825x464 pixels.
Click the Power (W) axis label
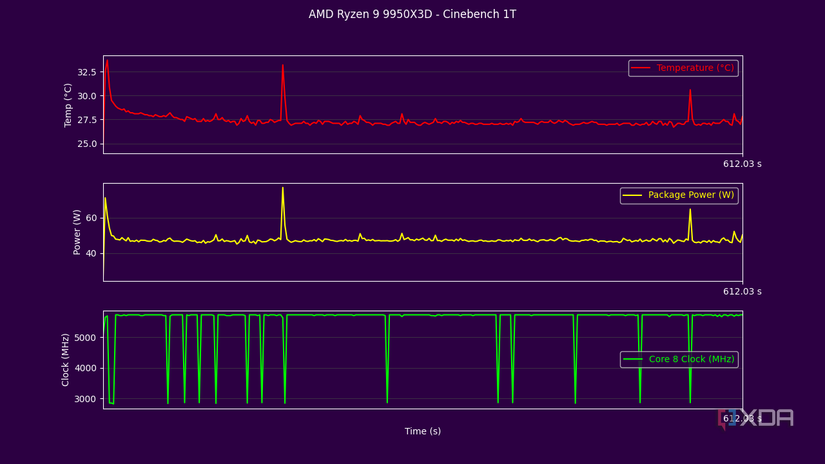[x=77, y=232]
